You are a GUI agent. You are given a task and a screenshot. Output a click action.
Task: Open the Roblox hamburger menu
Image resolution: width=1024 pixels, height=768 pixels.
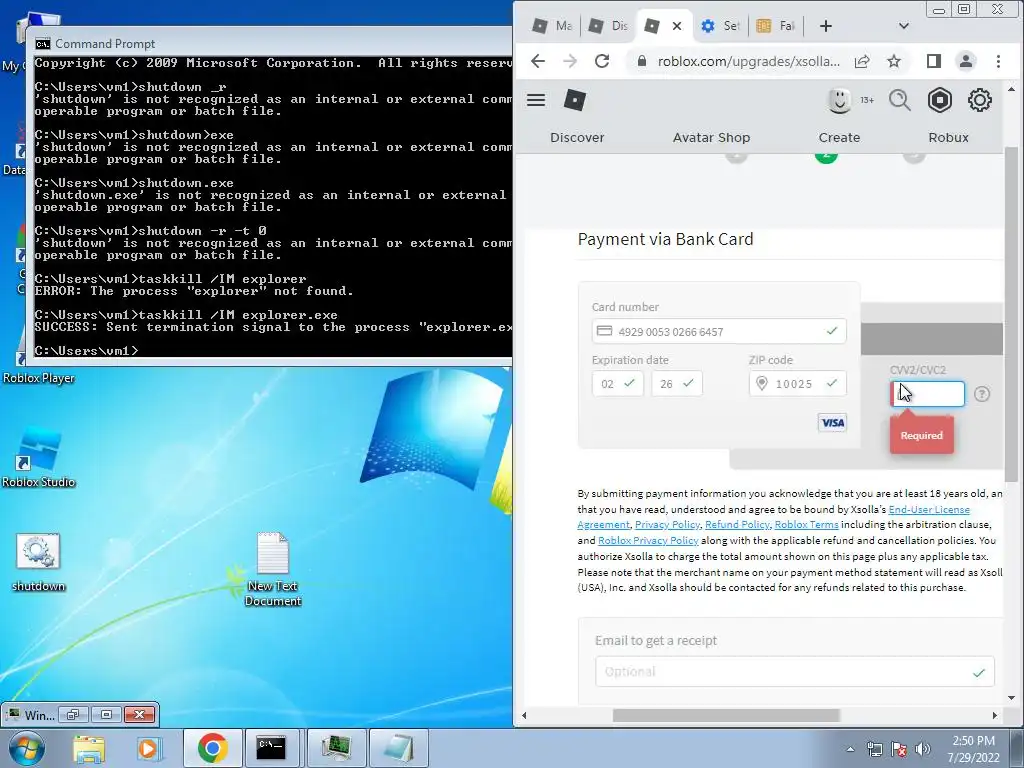click(x=536, y=100)
